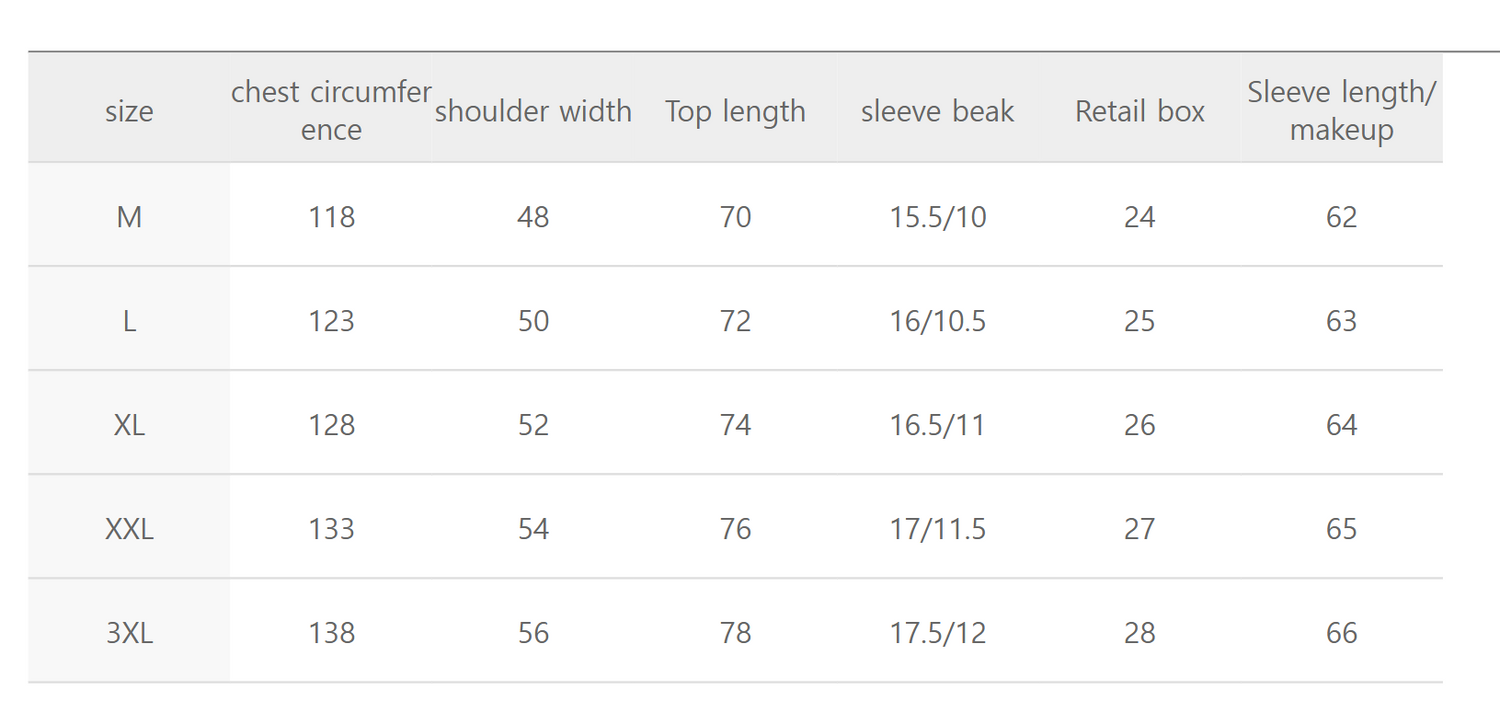This screenshot has width=1500, height=713.
Task: Select top length value 74 for XL
Action: 735,425
